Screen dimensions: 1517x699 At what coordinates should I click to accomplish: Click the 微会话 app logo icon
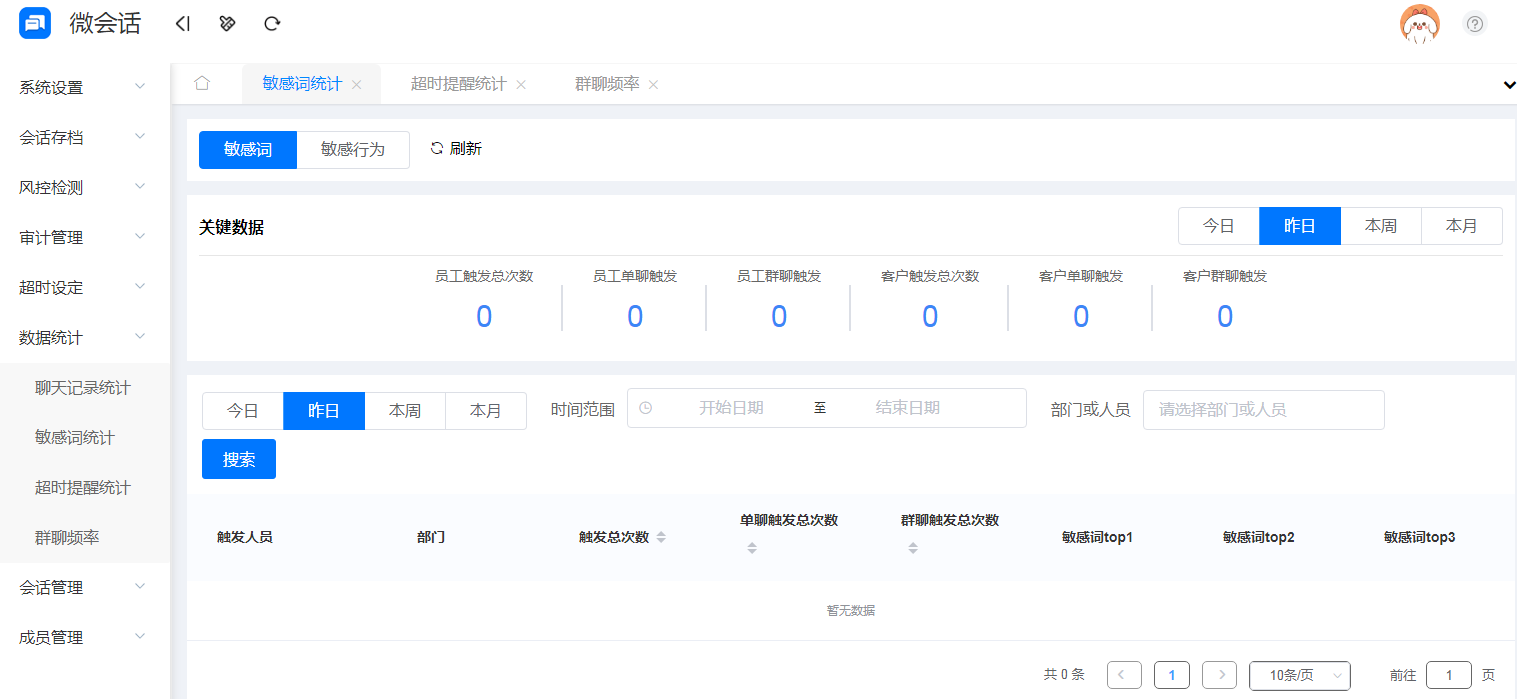point(34,22)
